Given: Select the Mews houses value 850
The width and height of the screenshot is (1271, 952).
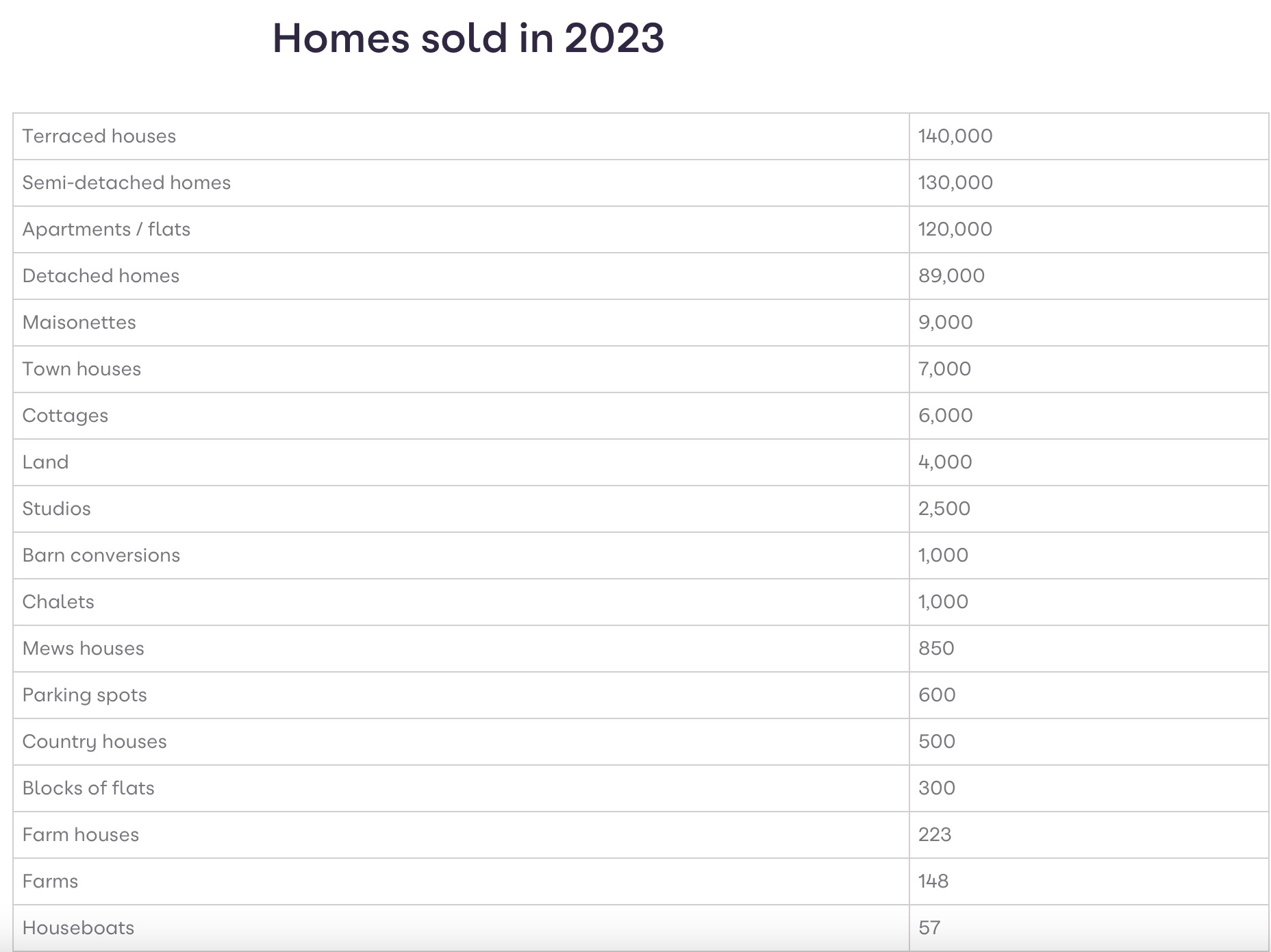Looking at the screenshot, I should (x=936, y=649).
